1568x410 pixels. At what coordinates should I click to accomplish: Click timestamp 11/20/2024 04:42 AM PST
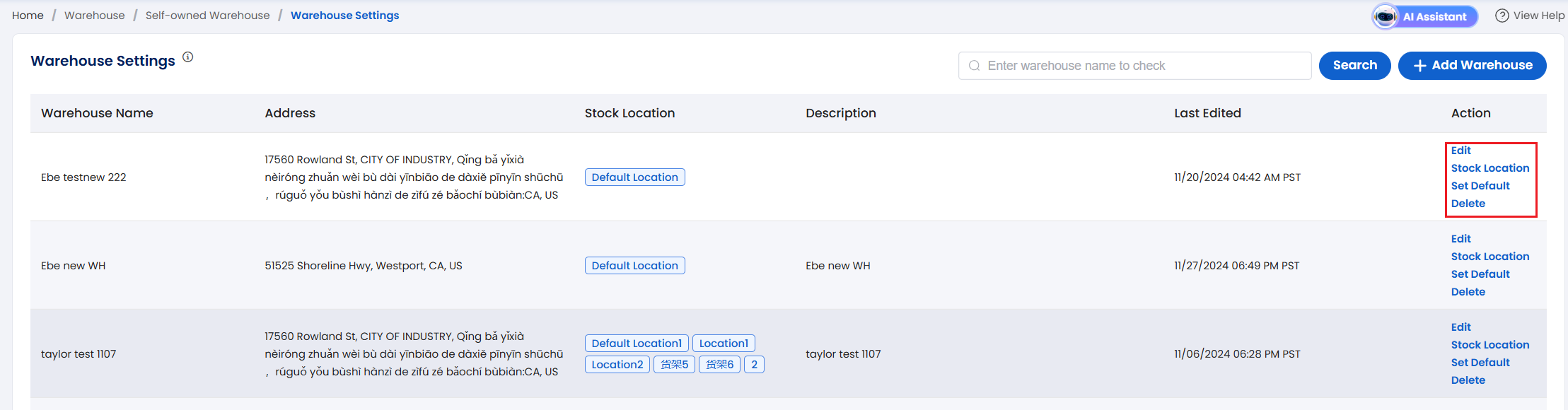1238,177
